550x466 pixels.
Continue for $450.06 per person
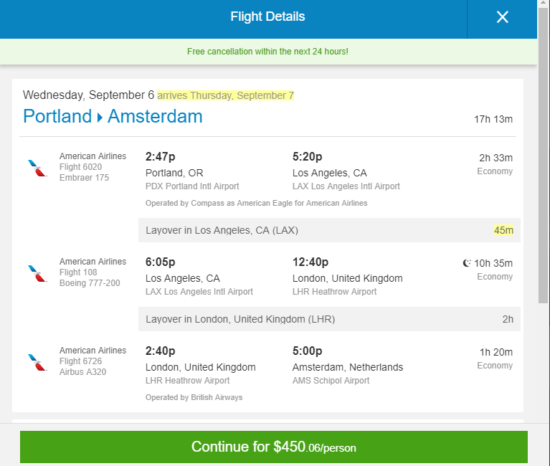(x=274, y=447)
